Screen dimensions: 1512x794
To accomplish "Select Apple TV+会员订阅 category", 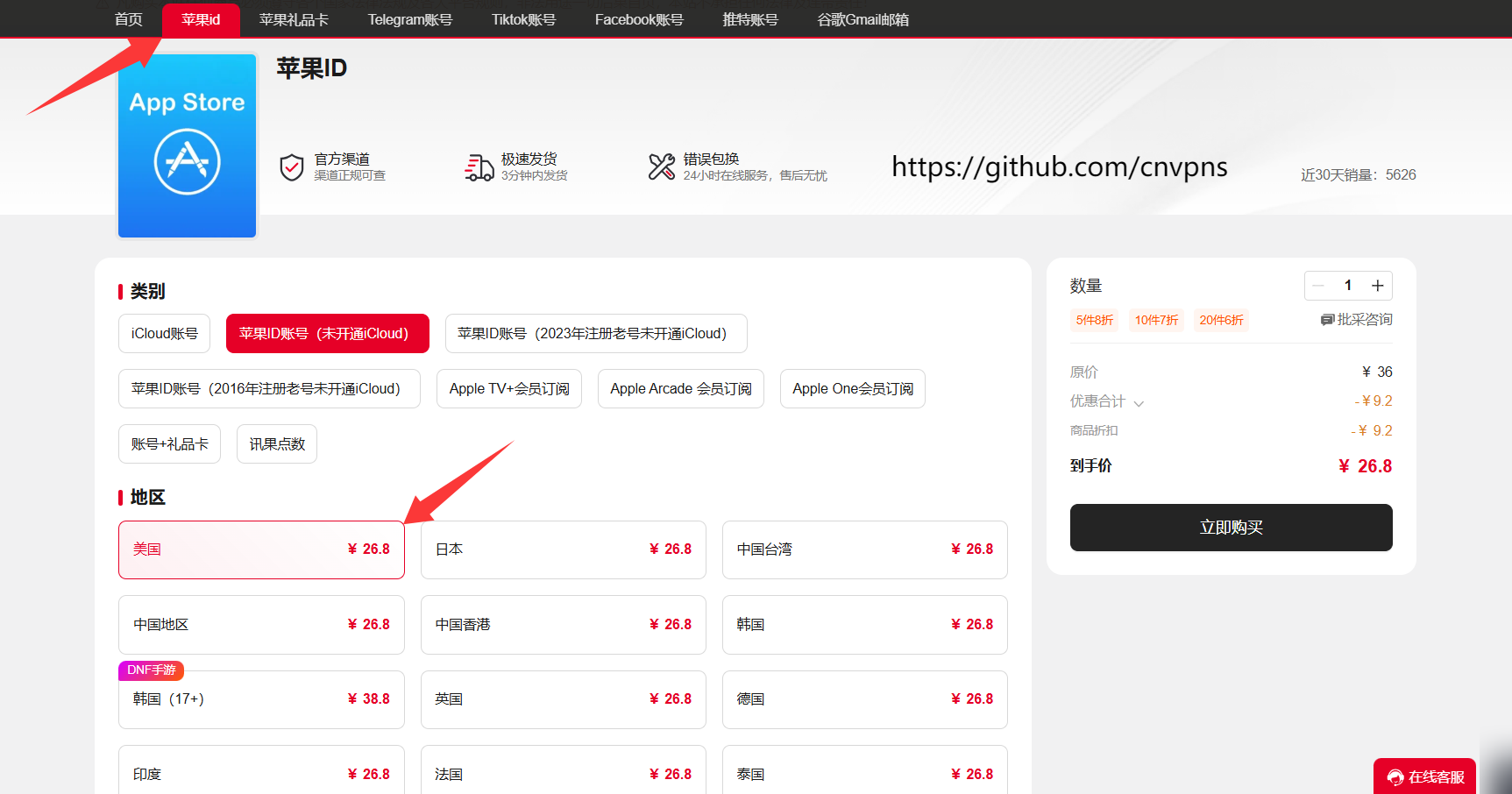I will coord(509,388).
